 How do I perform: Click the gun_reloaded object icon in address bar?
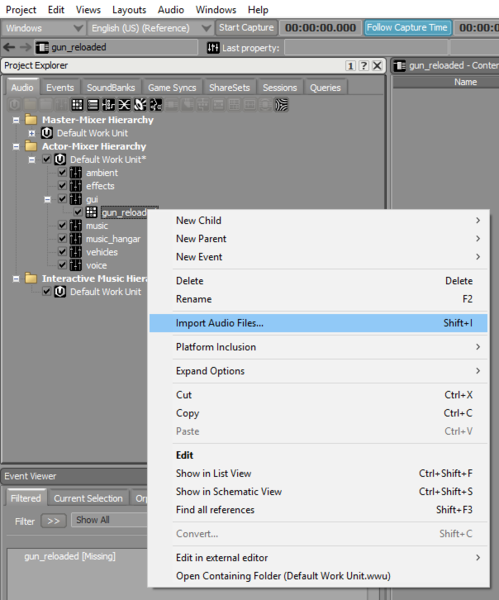42,47
